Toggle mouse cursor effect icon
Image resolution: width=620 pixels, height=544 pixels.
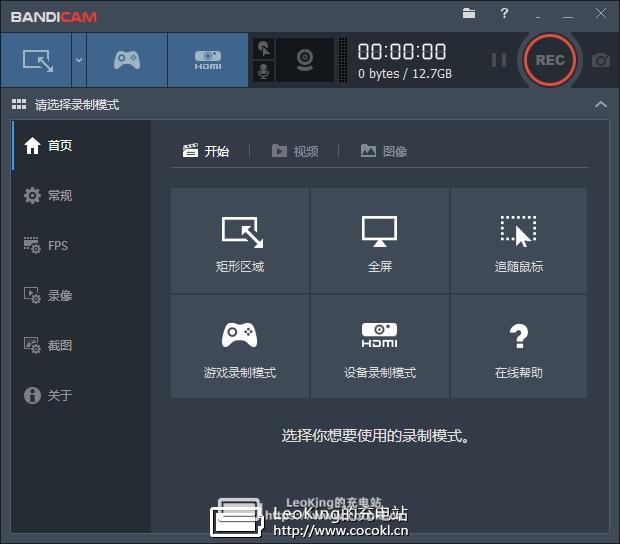264,49
